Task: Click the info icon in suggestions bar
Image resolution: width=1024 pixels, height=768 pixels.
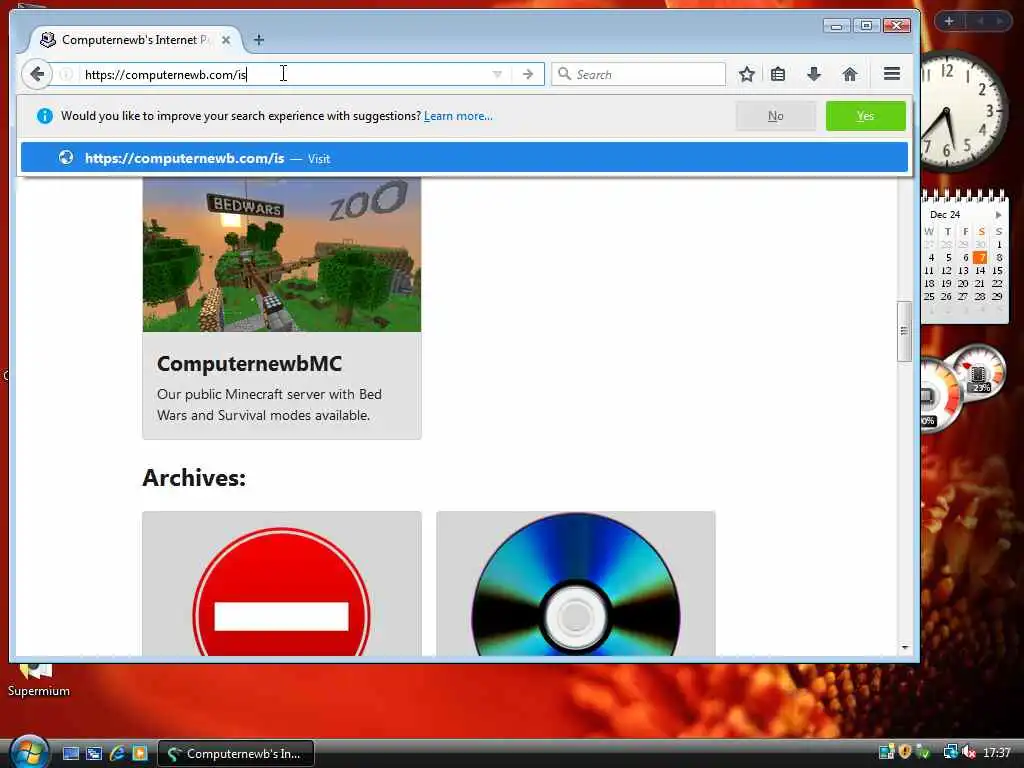Action: point(44,116)
